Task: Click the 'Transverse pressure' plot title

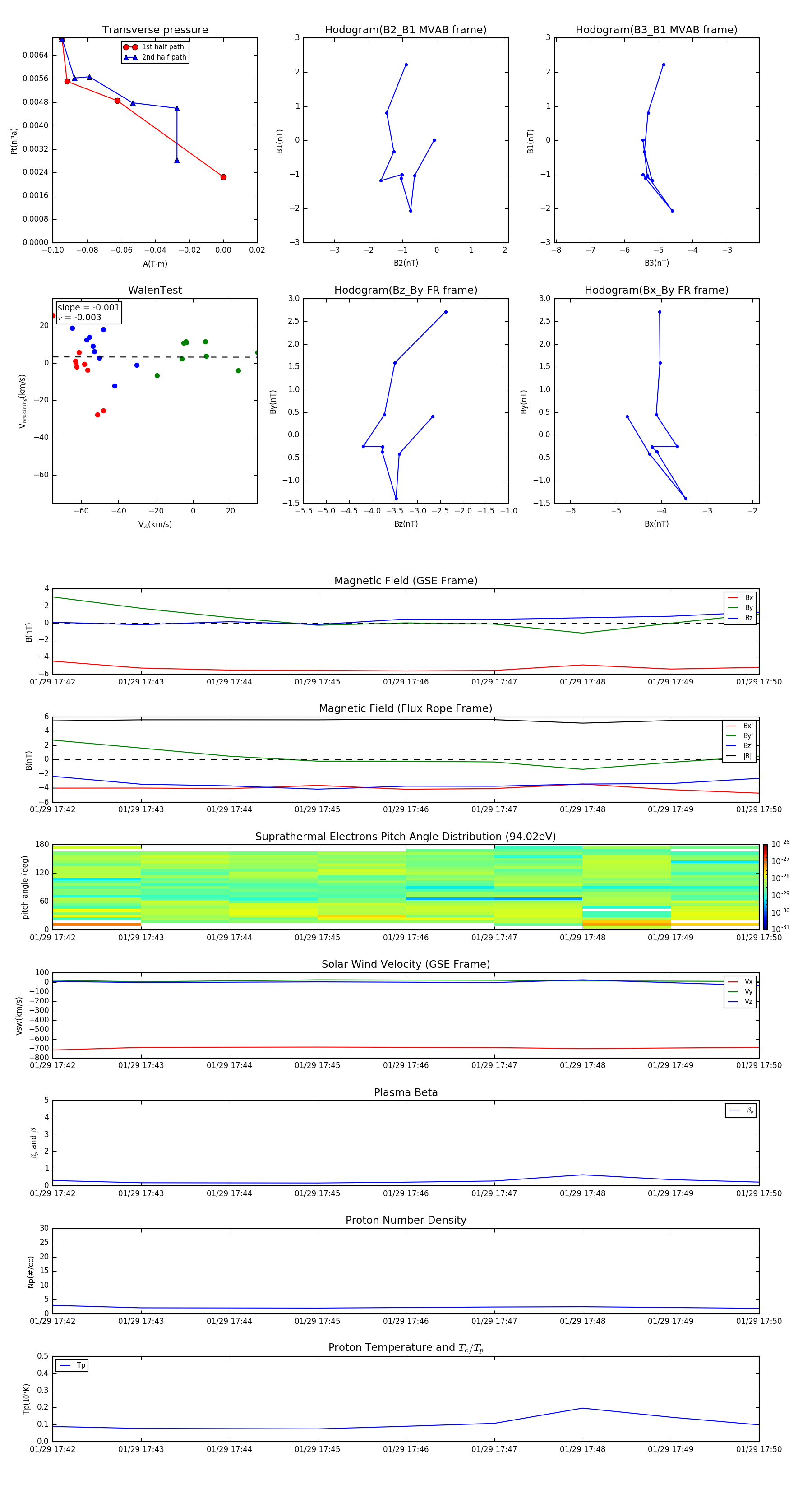Action: [x=155, y=29]
